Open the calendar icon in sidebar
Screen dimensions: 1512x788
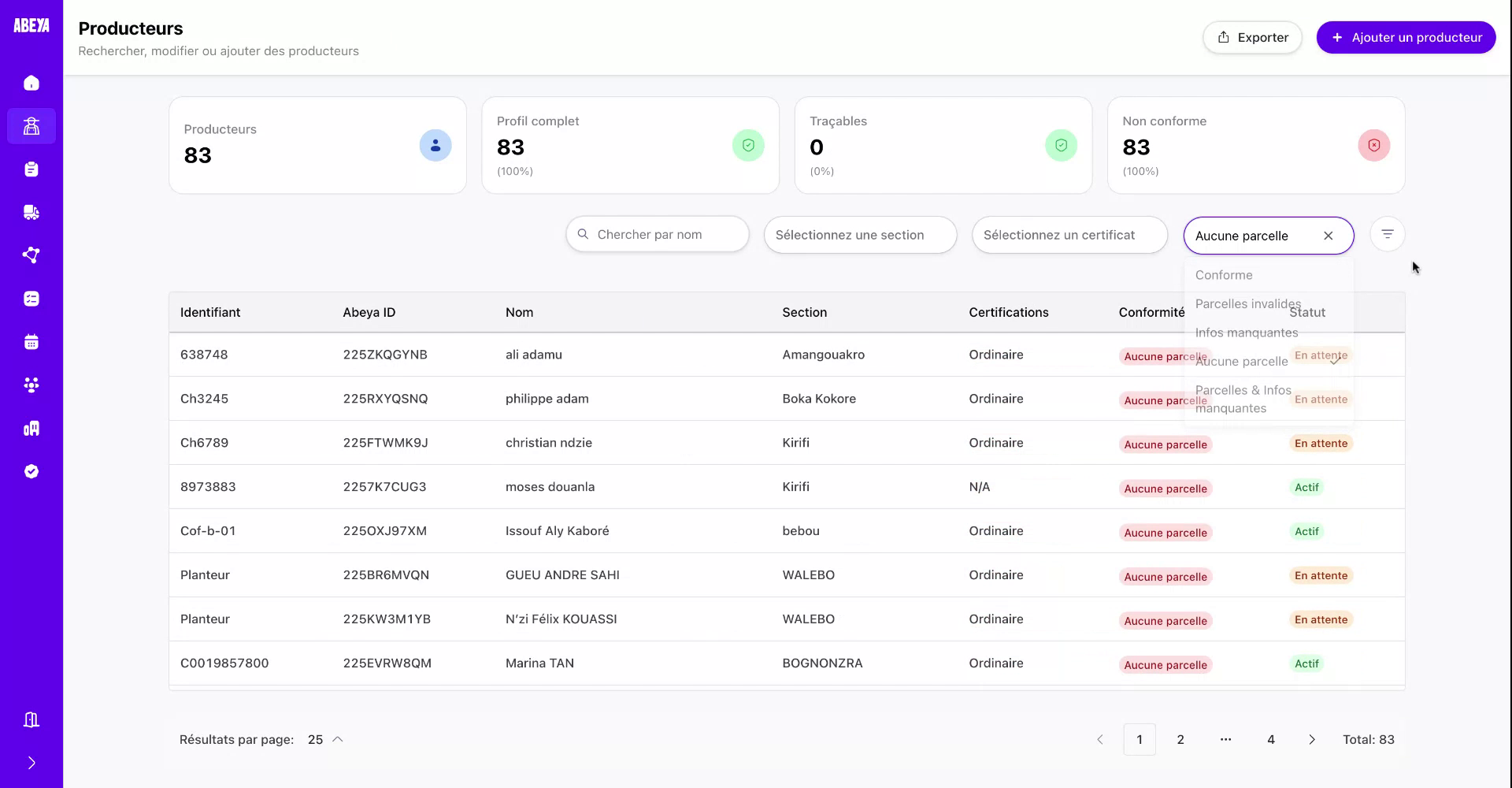(31, 342)
